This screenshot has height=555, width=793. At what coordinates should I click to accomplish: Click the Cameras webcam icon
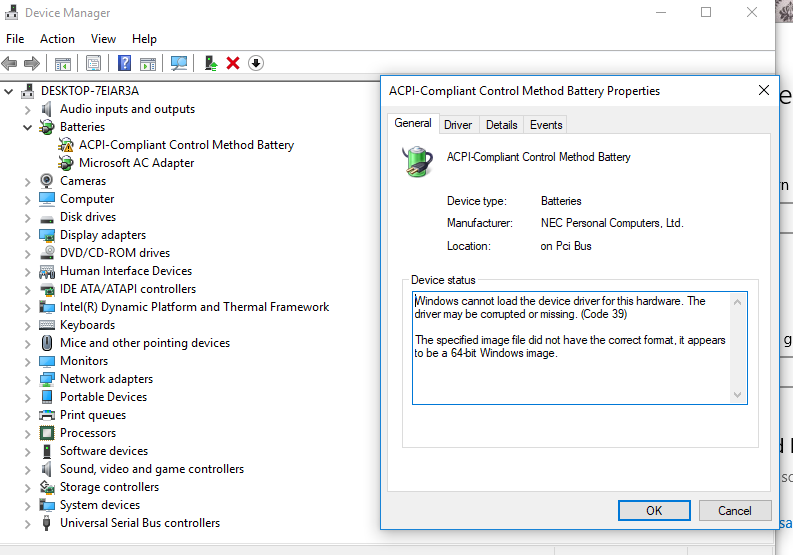(x=47, y=181)
